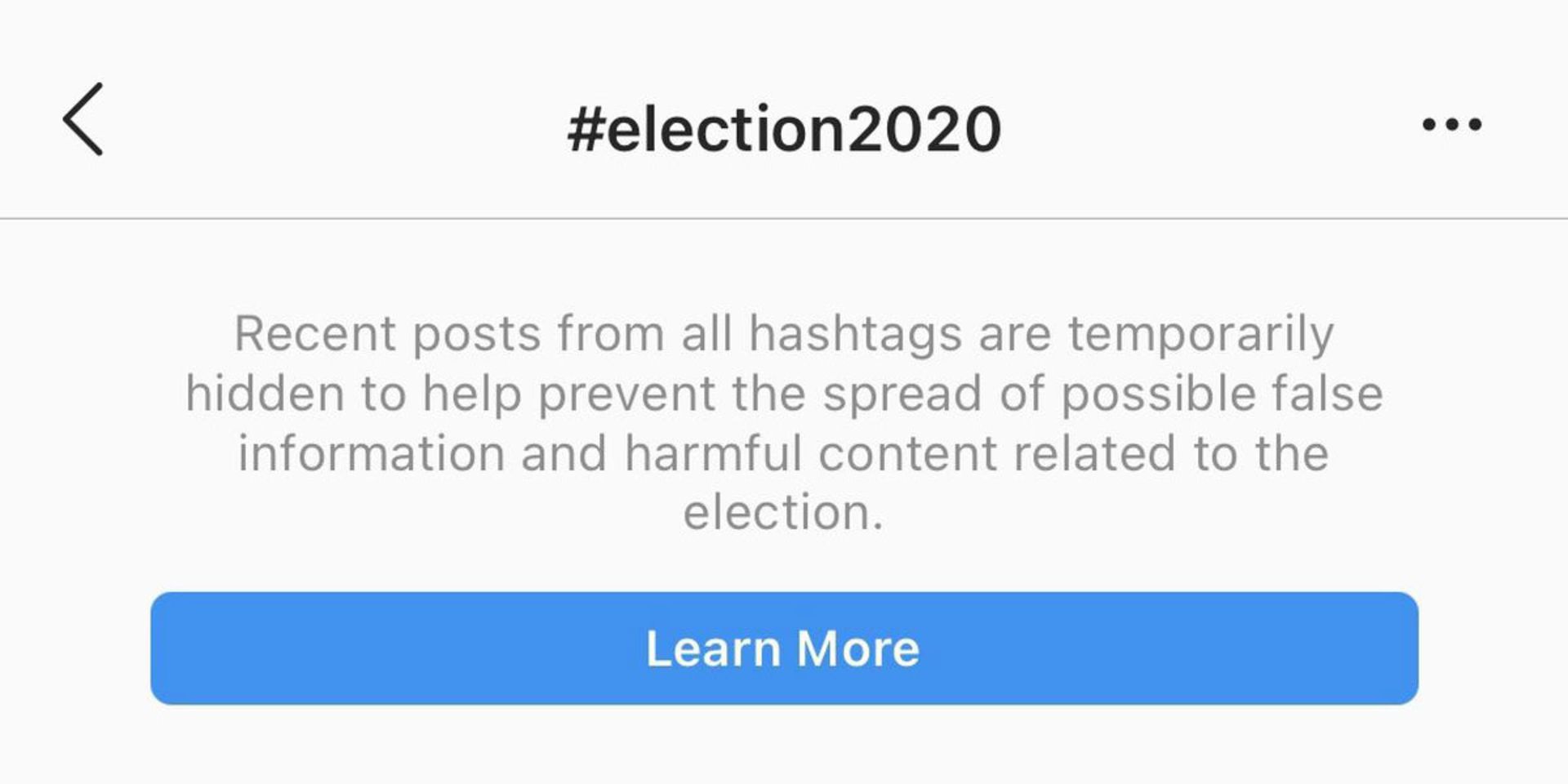
Task: Tap the 'Learn More' label
Action: [x=782, y=648]
